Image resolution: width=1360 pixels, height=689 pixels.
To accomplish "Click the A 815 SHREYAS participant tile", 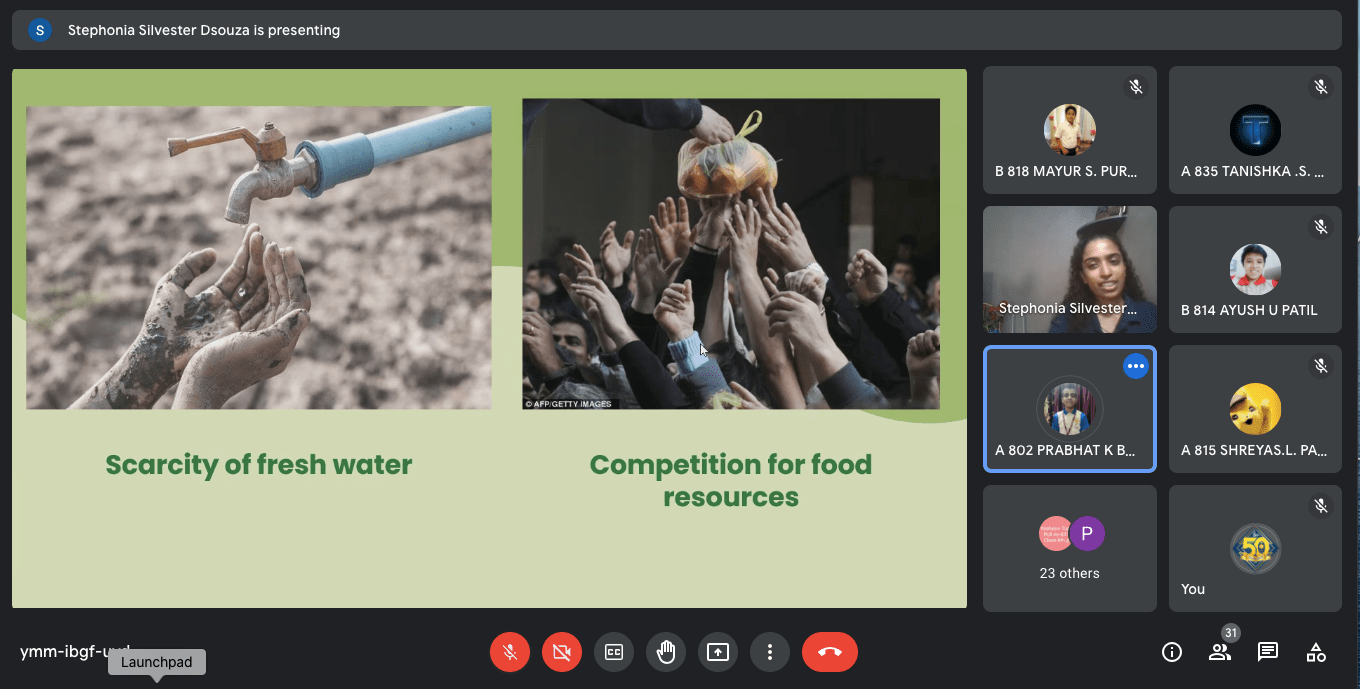I will [1255, 408].
